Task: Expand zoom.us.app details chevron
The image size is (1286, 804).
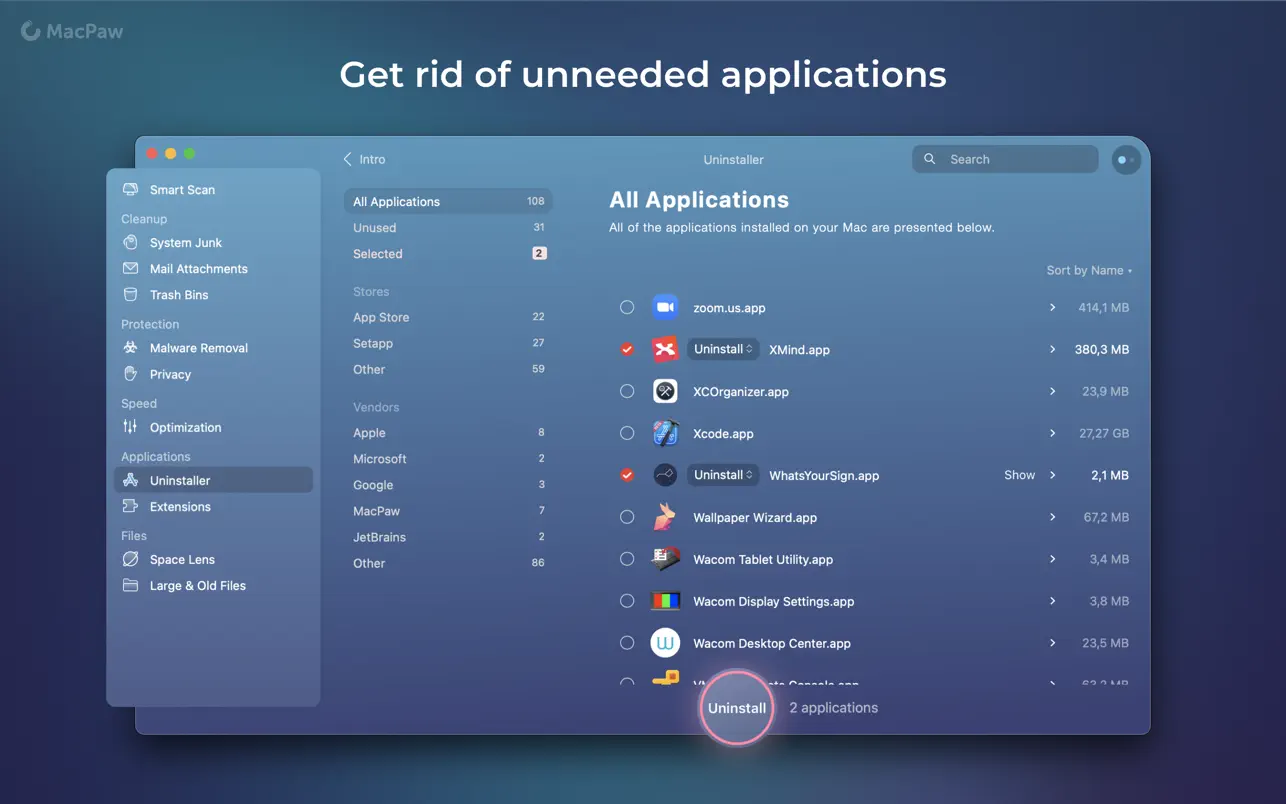Action: point(1052,307)
